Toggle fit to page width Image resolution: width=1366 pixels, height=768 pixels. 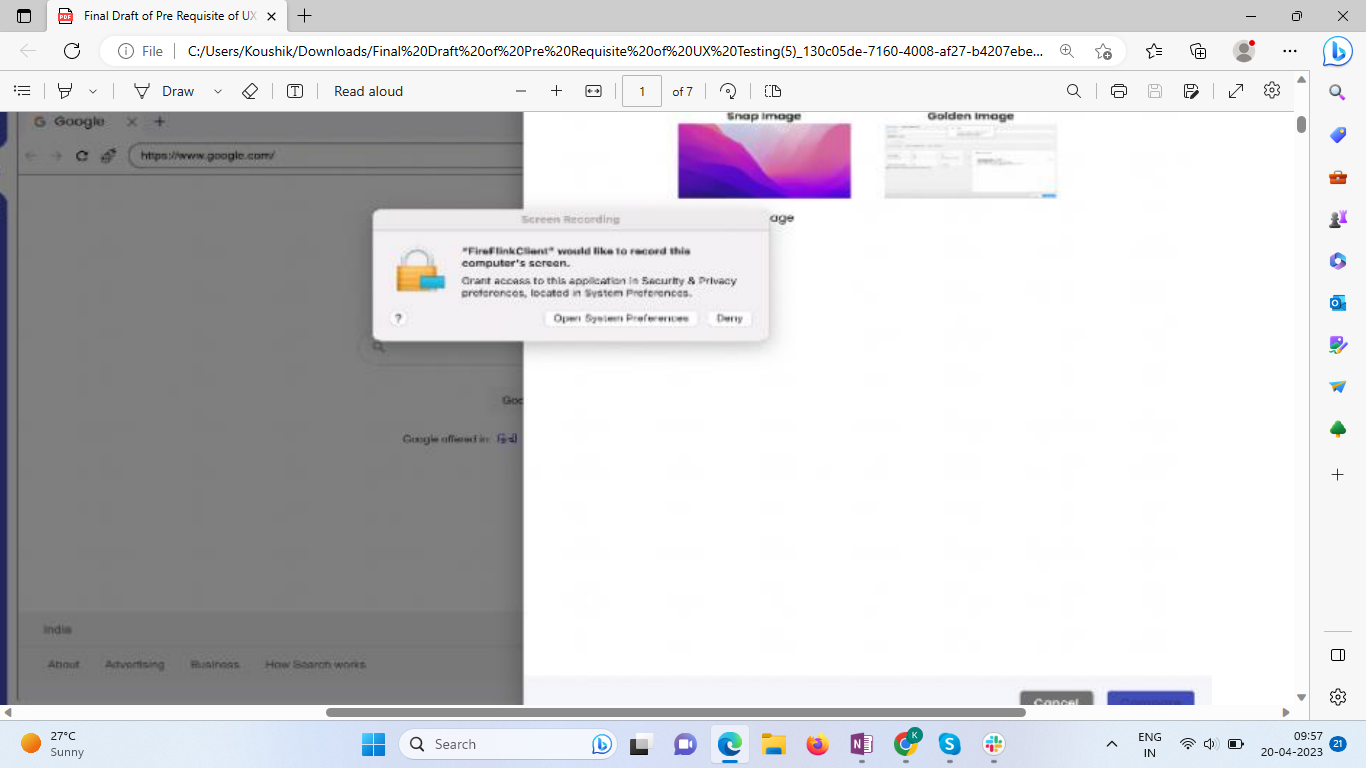593,91
